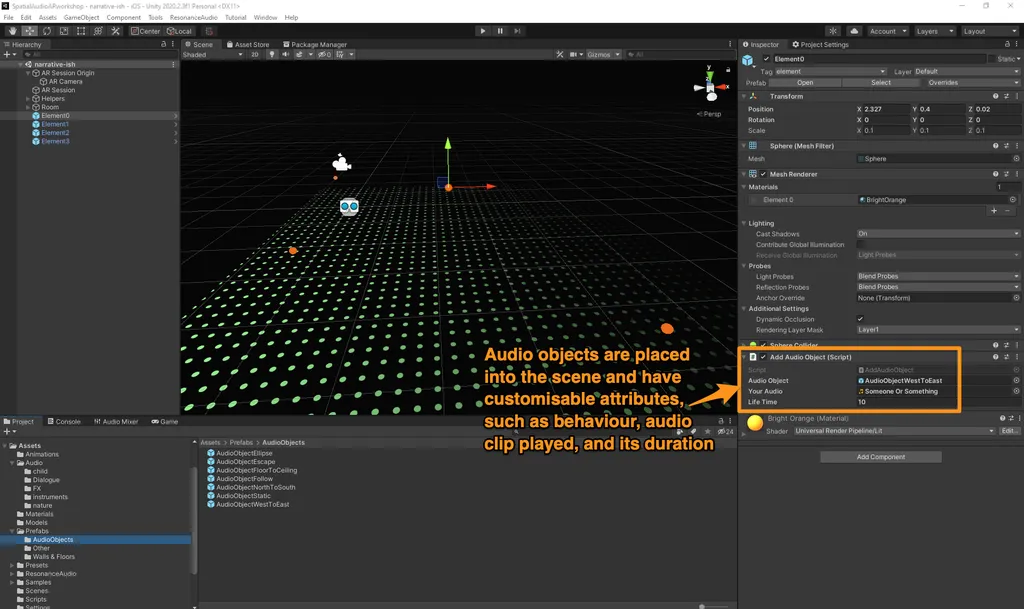Select the Rotate tool

[x=47, y=31]
